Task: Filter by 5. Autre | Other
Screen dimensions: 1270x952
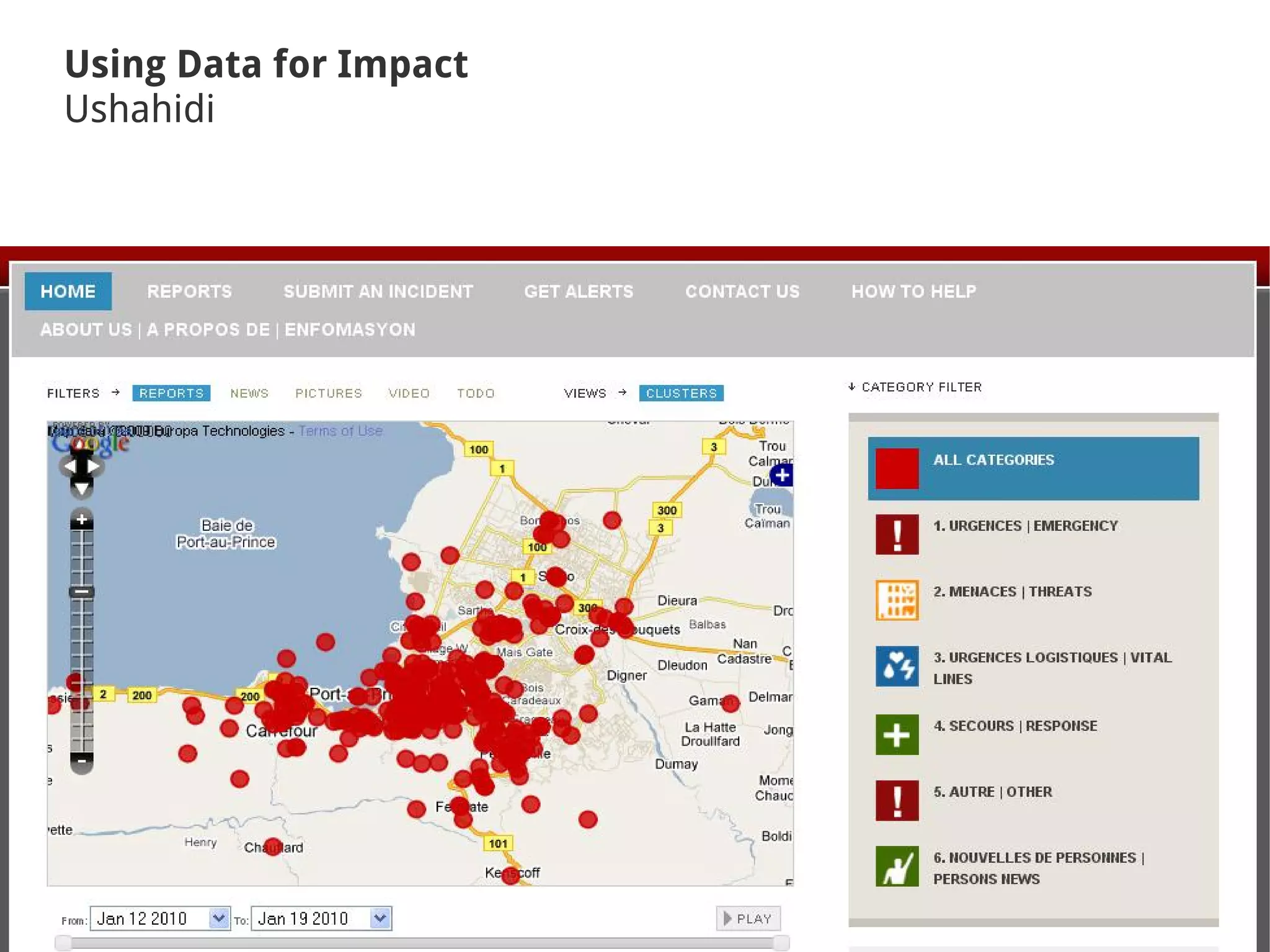Action: (993, 792)
